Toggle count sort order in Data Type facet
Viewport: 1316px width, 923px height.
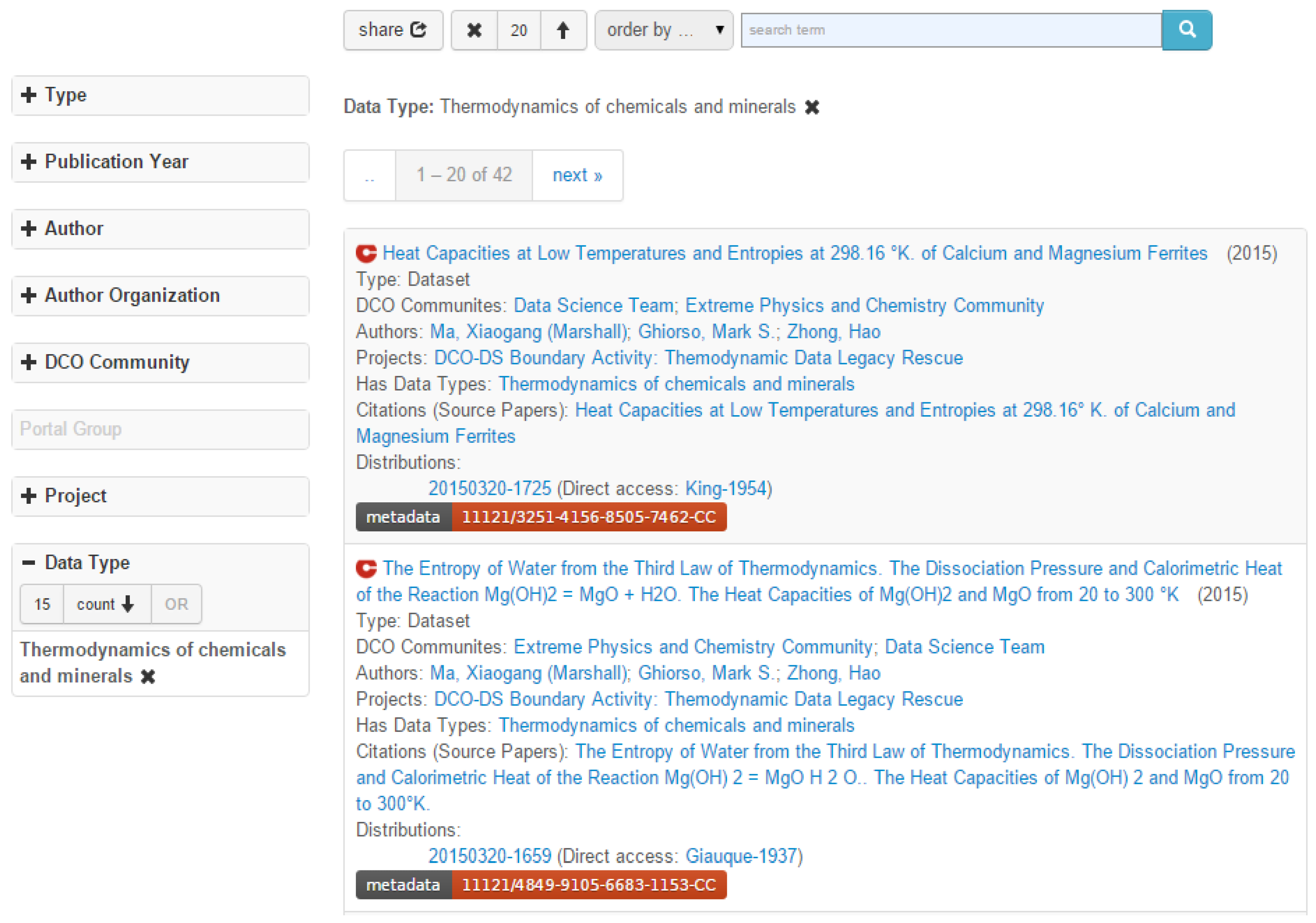click(x=106, y=604)
